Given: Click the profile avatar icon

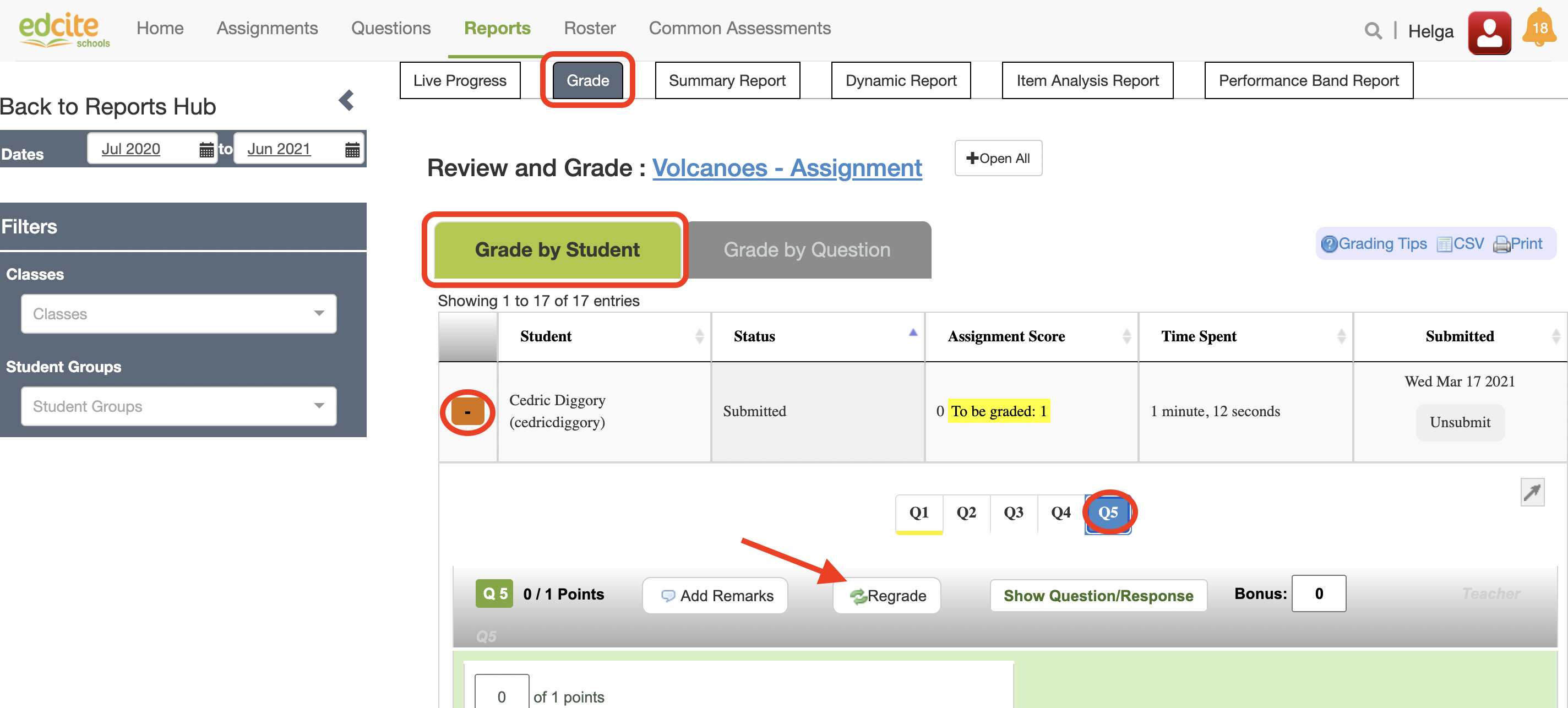Looking at the screenshot, I should [x=1489, y=31].
